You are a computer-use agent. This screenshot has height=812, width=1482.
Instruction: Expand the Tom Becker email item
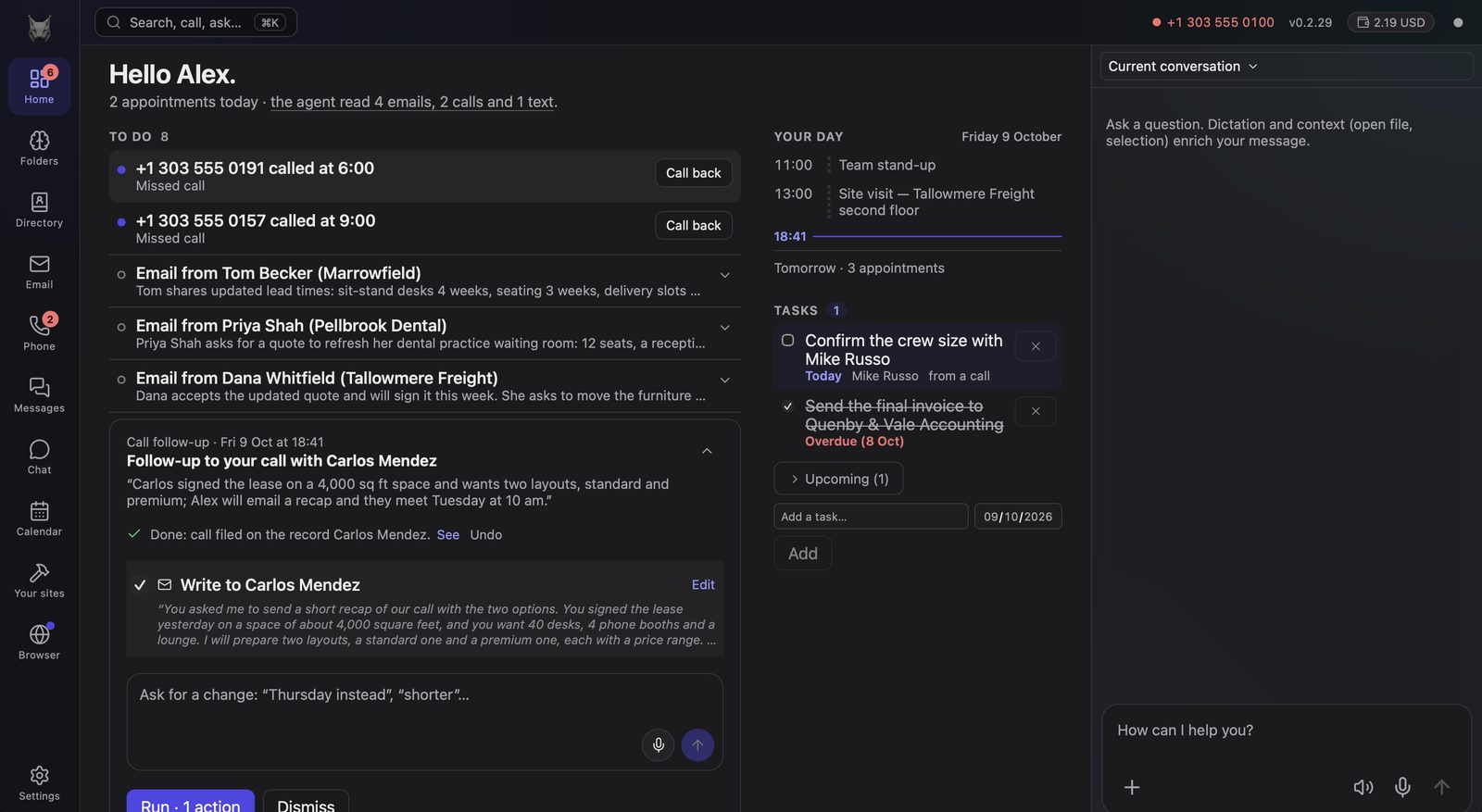tap(725, 275)
